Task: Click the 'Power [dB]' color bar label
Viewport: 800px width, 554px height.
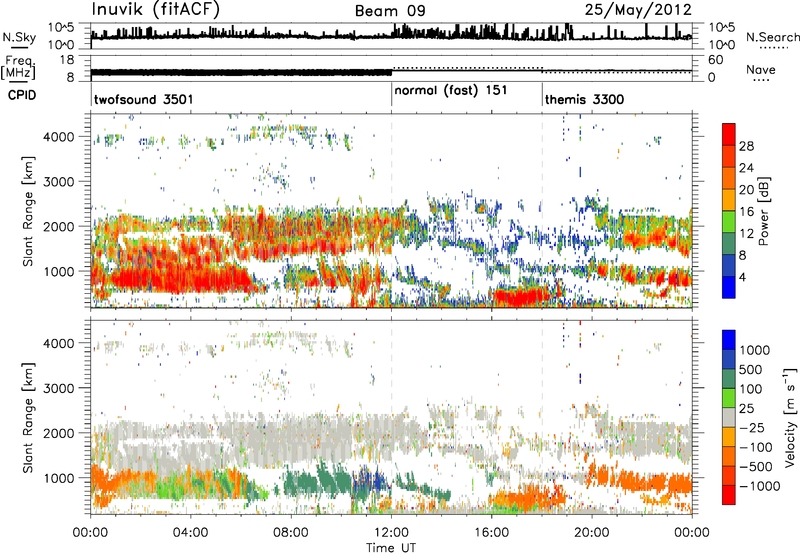Action: pyautogui.click(x=763, y=211)
